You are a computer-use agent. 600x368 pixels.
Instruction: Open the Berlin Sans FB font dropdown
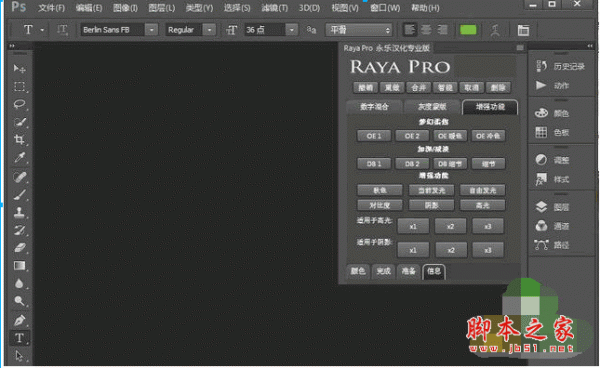152,30
